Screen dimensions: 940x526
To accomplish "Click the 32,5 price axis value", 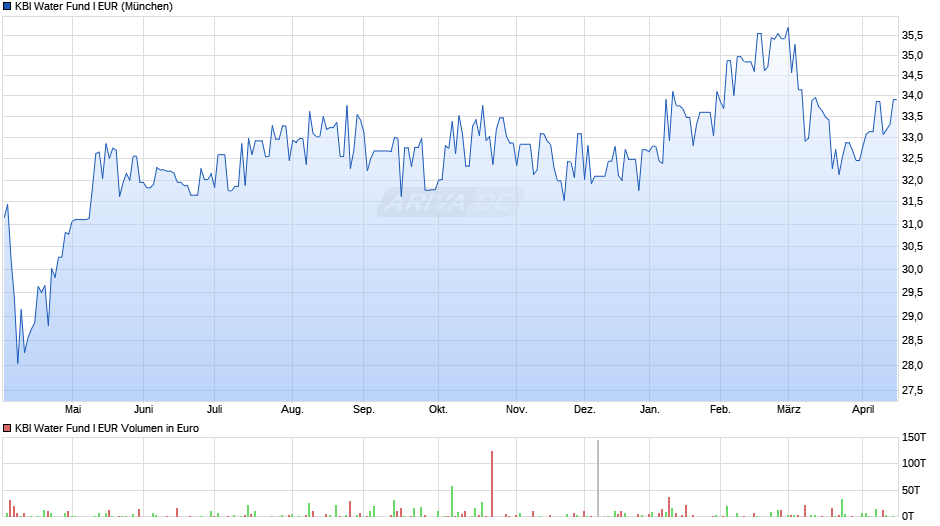I will coord(912,158).
